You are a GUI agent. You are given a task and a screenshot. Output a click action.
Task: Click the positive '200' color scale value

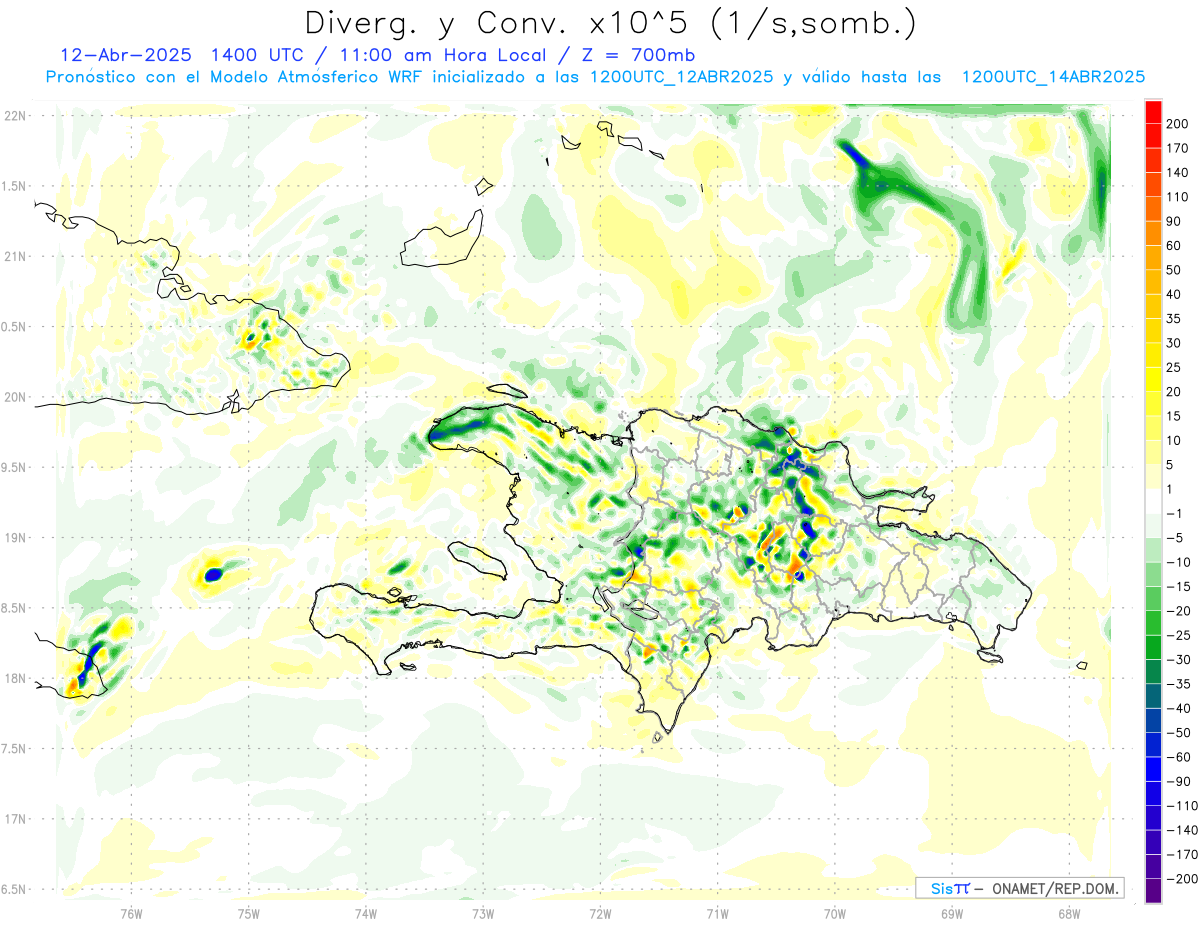point(1177,124)
